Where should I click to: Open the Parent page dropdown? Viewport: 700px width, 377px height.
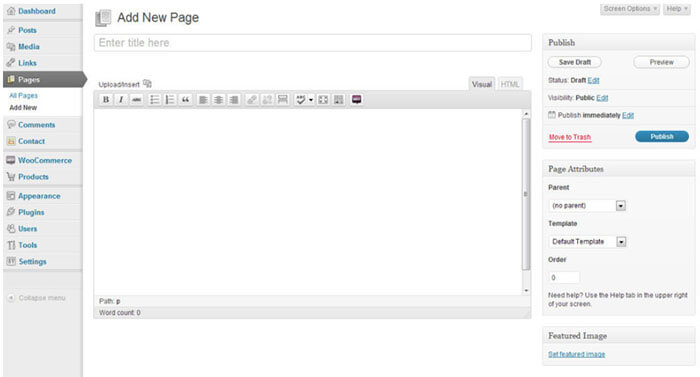(587, 205)
